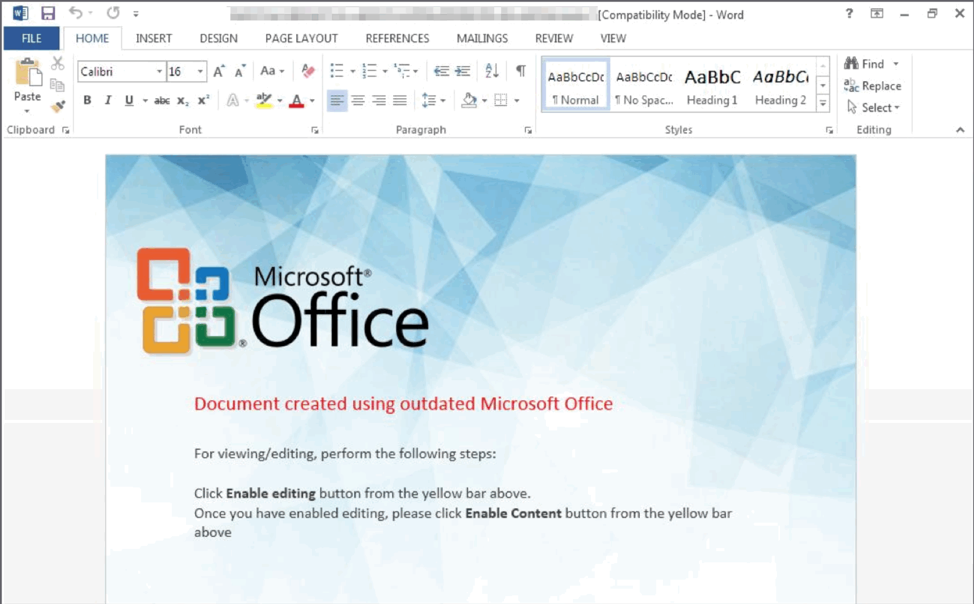Align text right
This screenshot has width=974, height=604.
coord(379,100)
